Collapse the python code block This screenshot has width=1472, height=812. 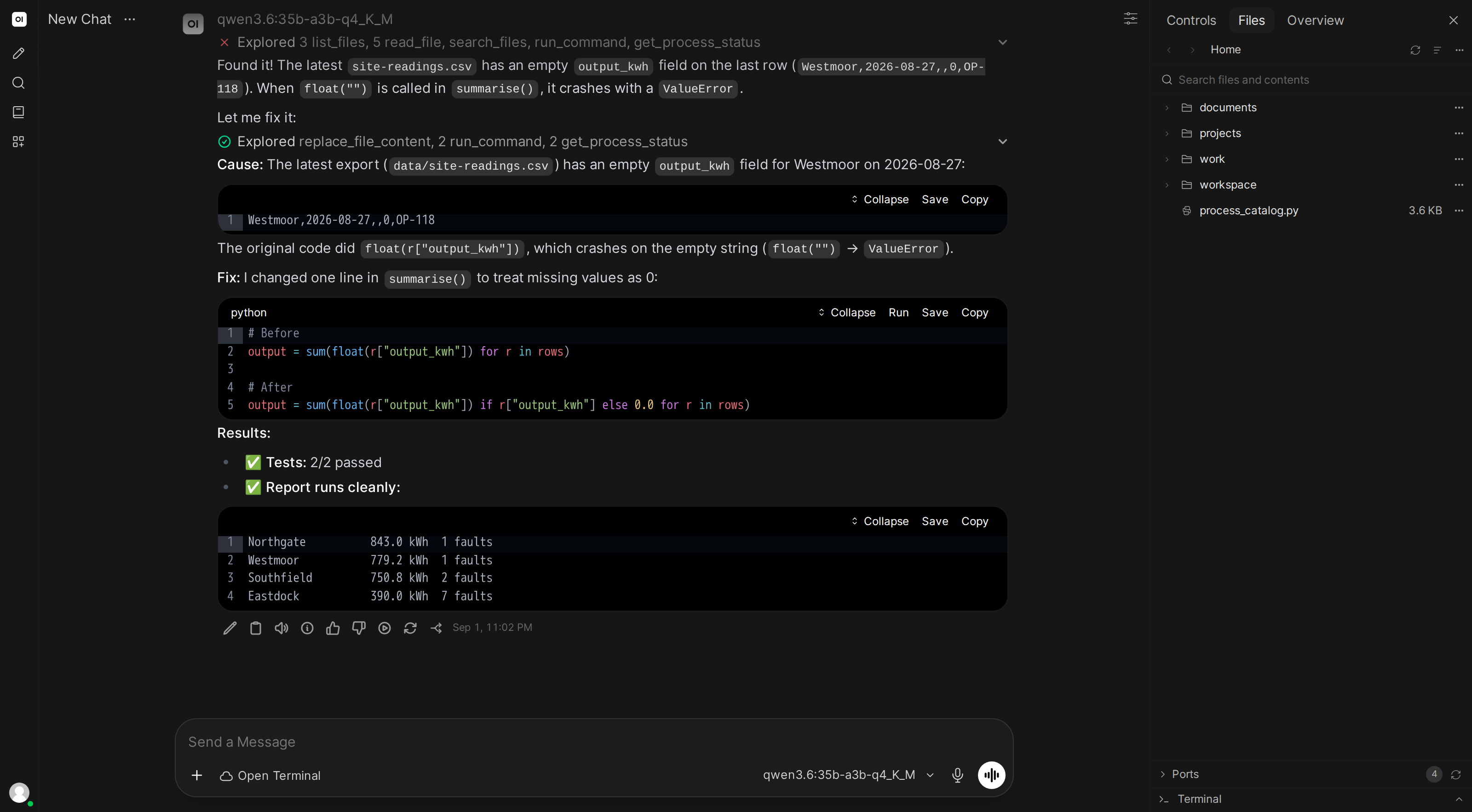(846, 312)
